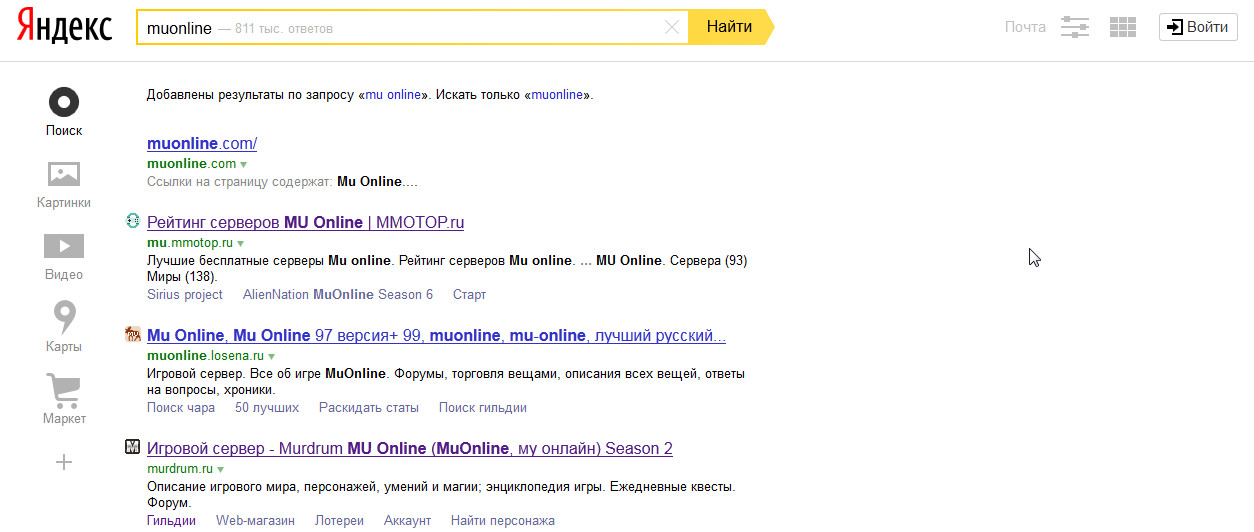Click '811 тыс. ответов' count text
The image size is (1254, 532).
tap(283, 29)
